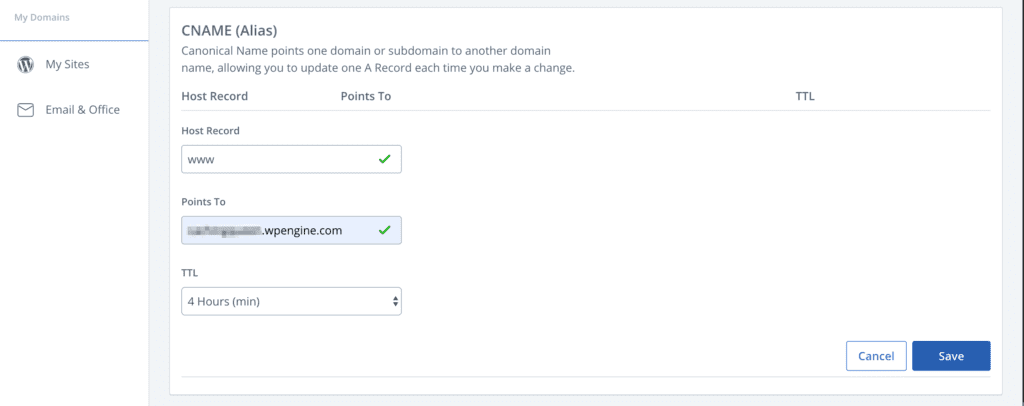Viewport: 1024px width, 406px height.
Task: Click the Canonical Name description text
Action: 379,59
